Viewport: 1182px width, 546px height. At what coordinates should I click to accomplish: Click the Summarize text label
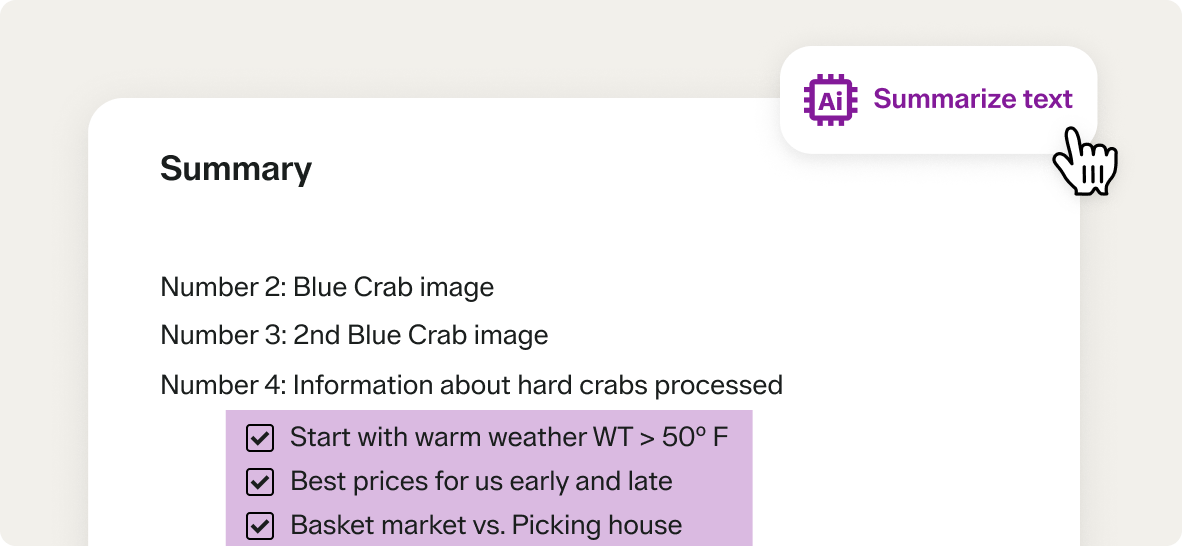click(x=972, y=99)
